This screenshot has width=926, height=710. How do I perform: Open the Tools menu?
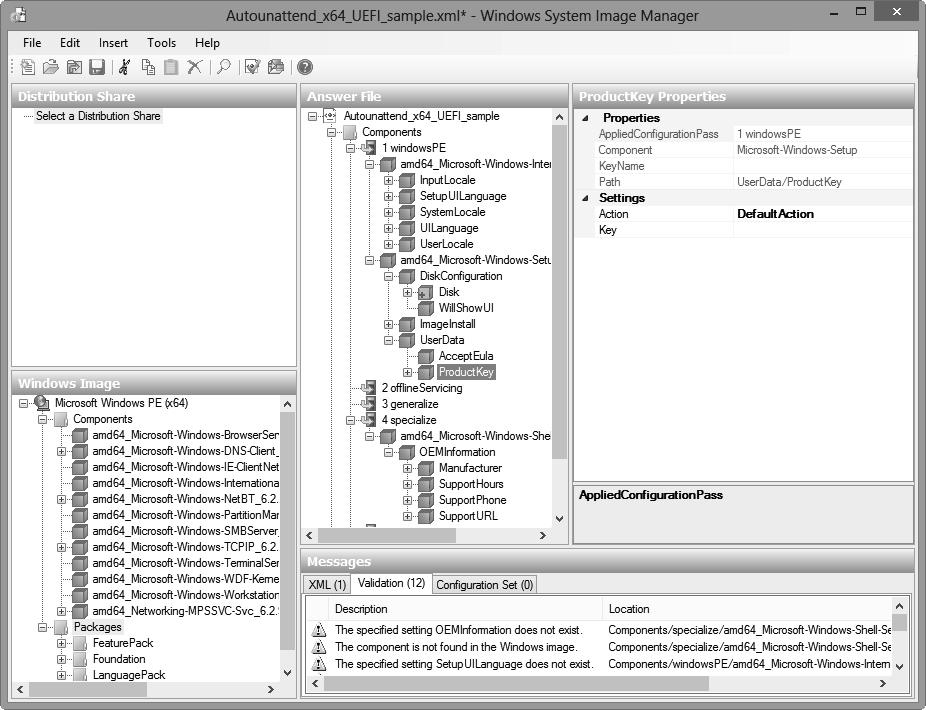161,43
